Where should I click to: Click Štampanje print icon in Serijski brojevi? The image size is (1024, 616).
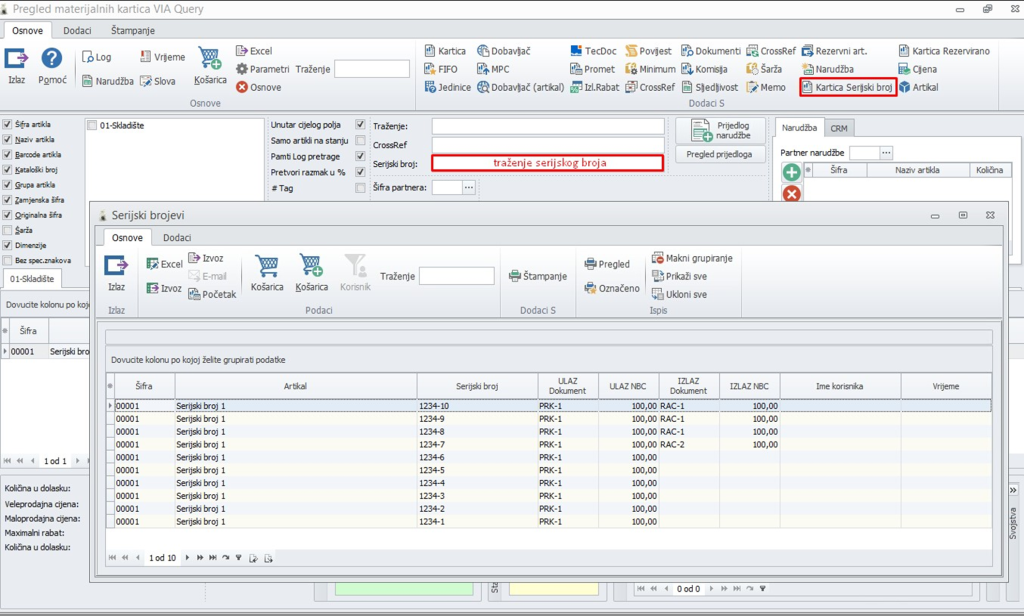515,276
